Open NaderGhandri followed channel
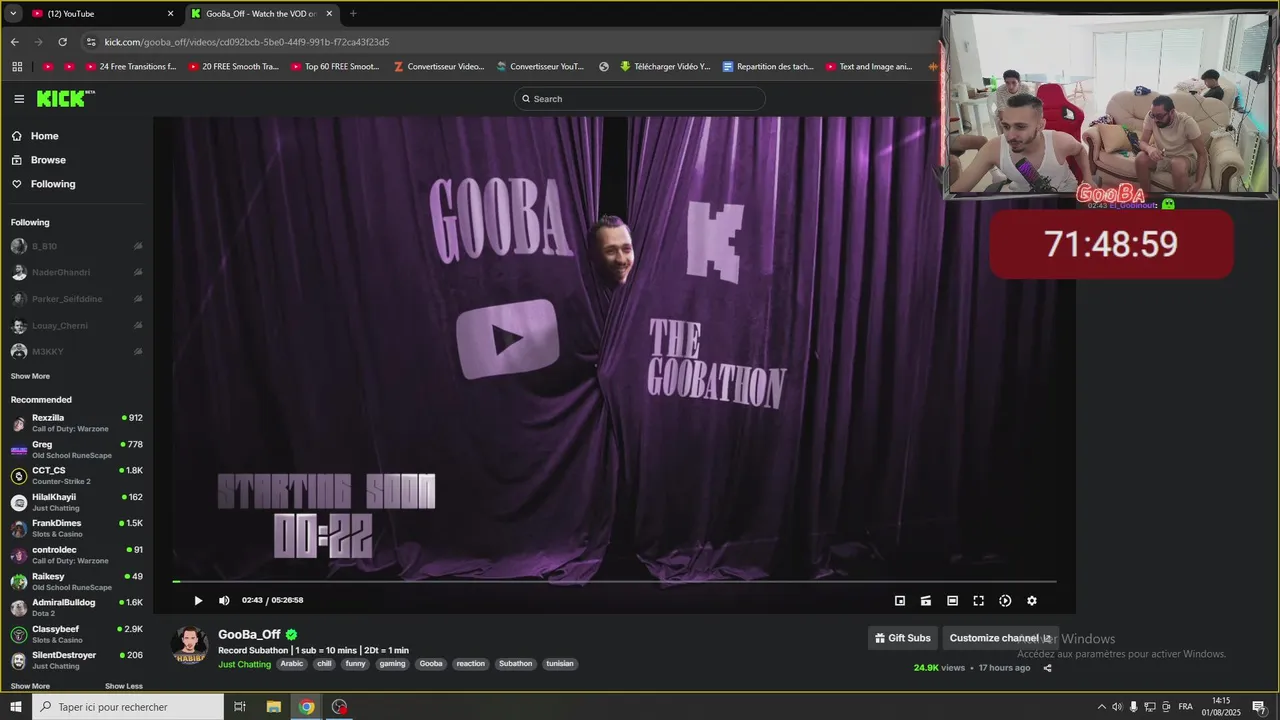This screenshot has height=720, width=1280. (x=76, y=272)
